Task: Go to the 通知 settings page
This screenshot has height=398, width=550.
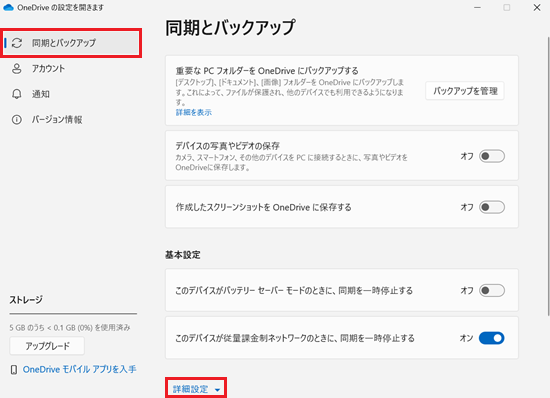Action: pos(71,94)
